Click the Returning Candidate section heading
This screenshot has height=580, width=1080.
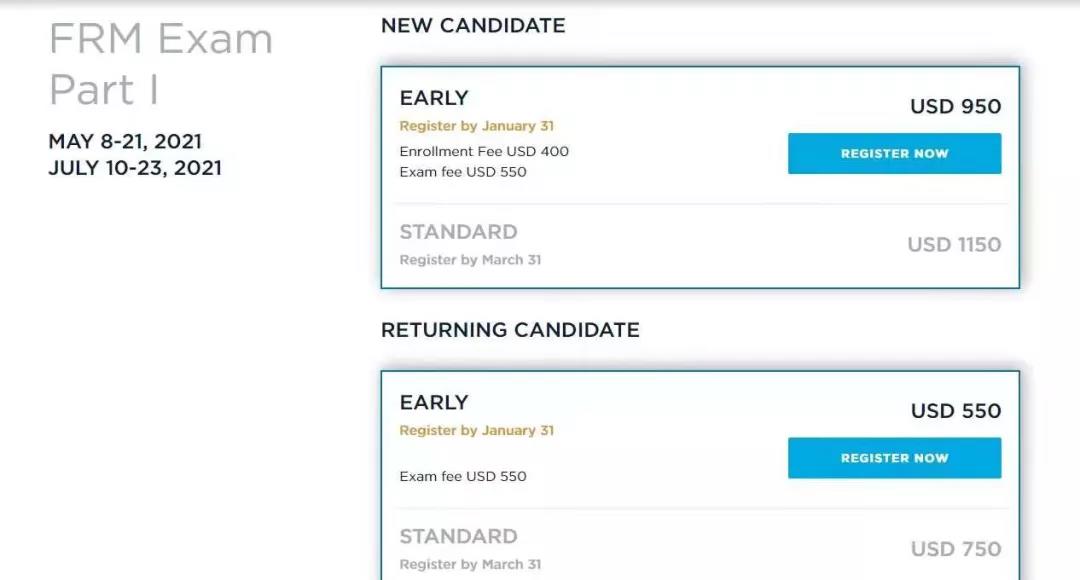[x=510, y=330]
